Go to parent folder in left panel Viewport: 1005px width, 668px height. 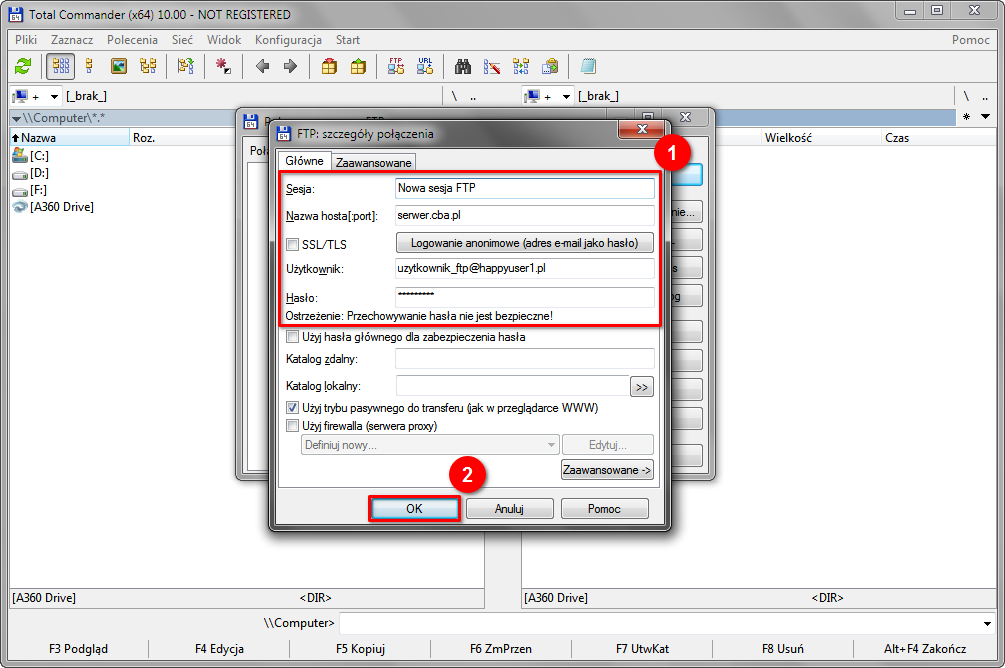(473, 96)
